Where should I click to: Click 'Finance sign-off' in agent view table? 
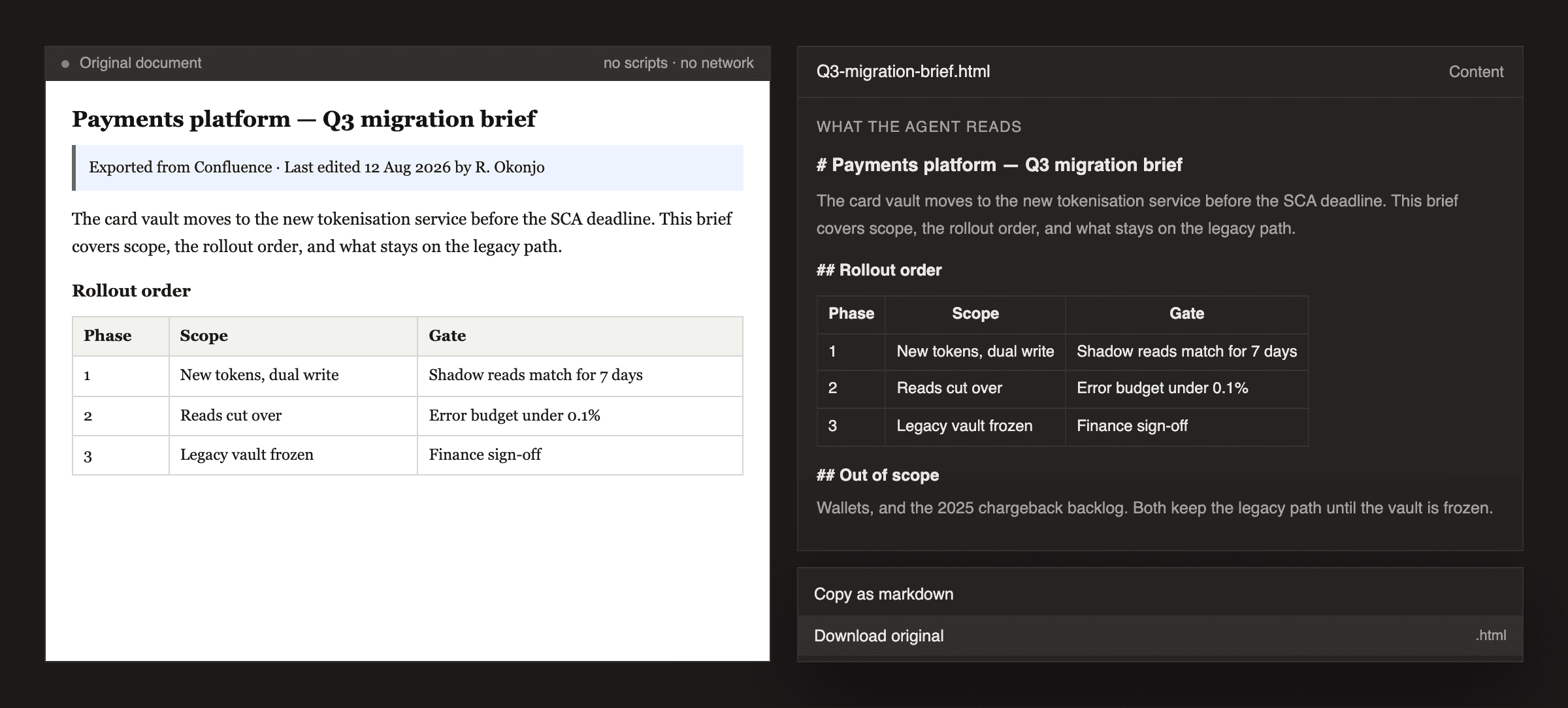1132,426
